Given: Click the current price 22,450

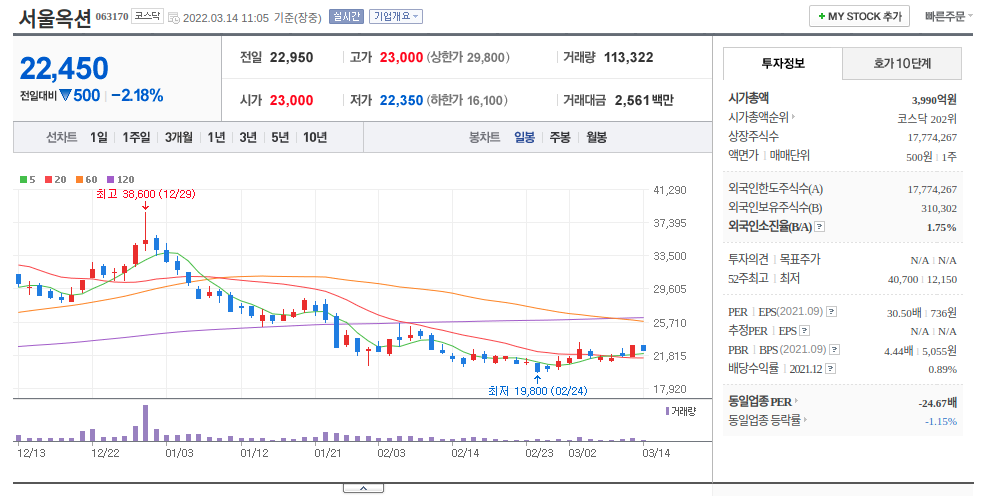Looking at the screenshot, I should click(64, 68).
